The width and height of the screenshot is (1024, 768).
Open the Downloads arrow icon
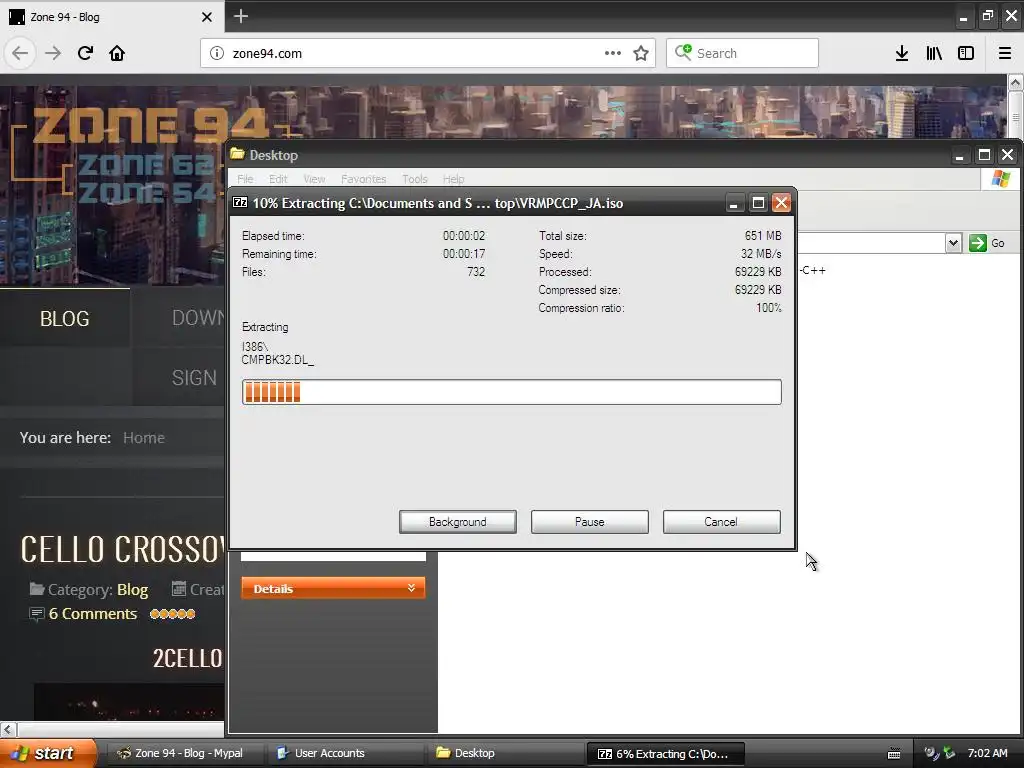coord(902,54)
